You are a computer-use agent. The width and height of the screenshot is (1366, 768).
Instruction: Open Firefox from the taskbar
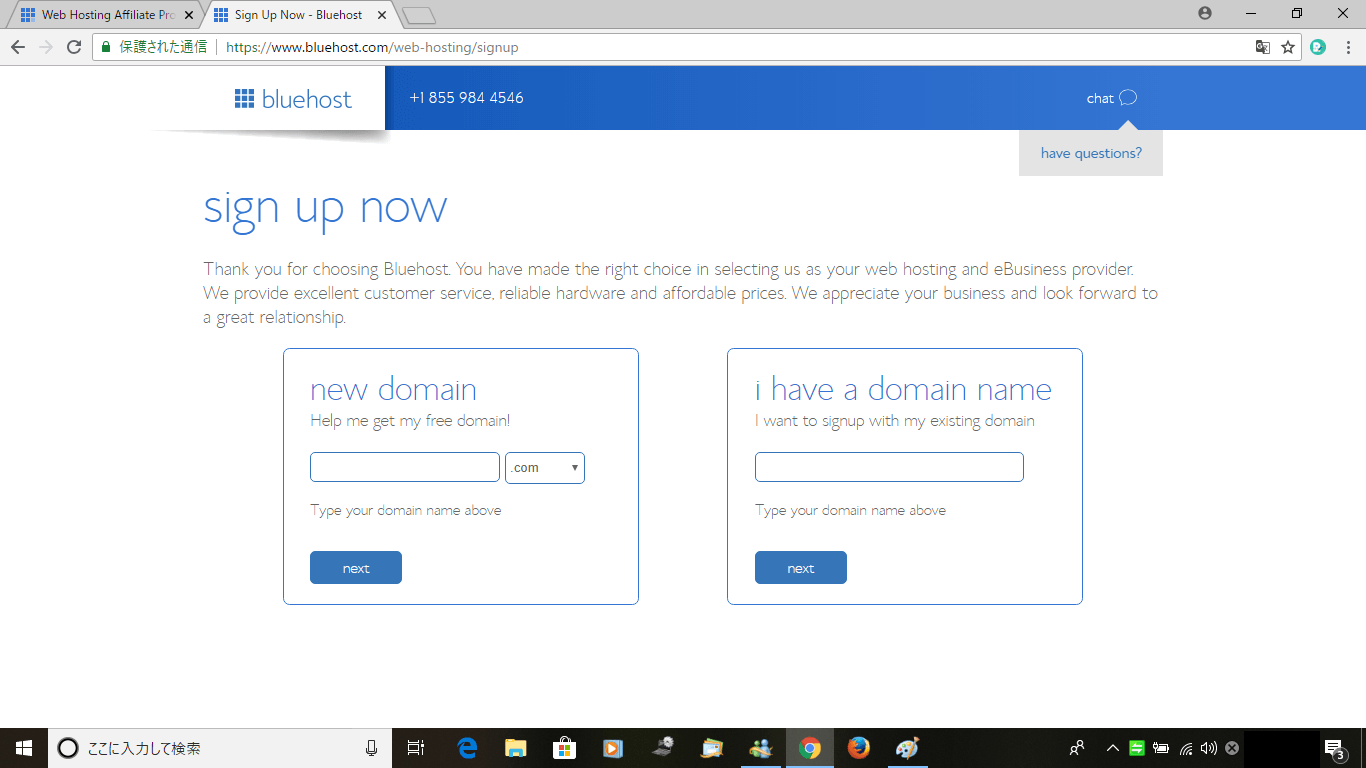click(858, 748)
